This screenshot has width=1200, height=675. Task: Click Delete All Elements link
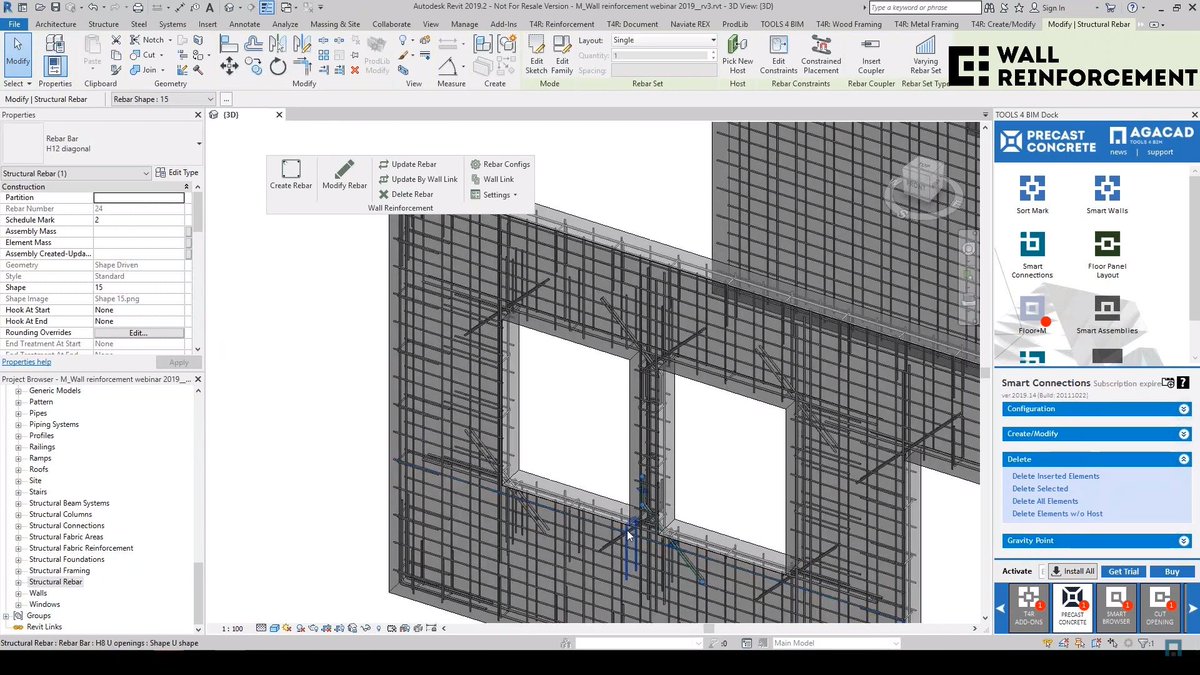[x=1045, y=501]
